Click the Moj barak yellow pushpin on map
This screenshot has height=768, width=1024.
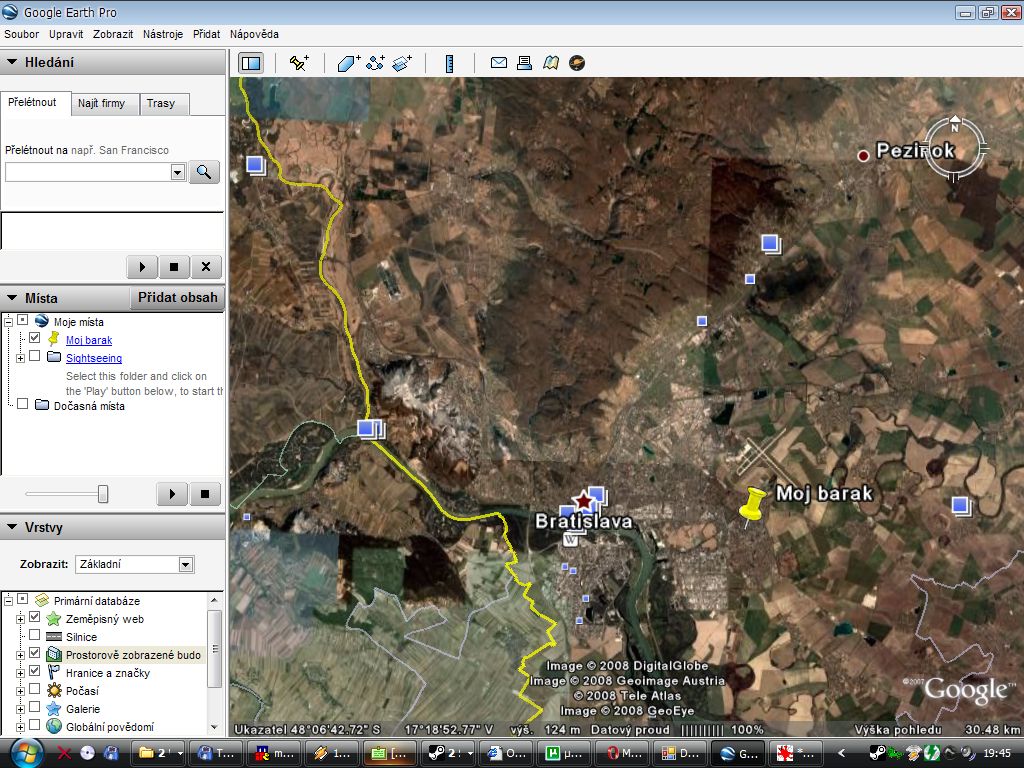pyautogui.click(x=752, y=506)
